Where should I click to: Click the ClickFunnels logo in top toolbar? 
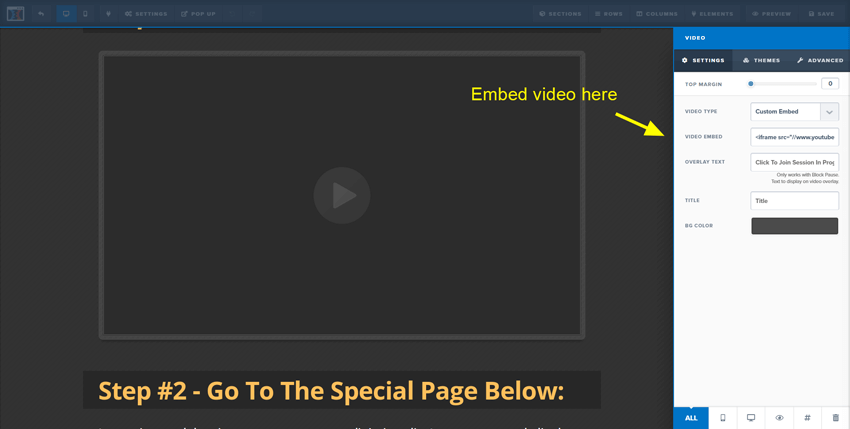(x=15, y=14)
